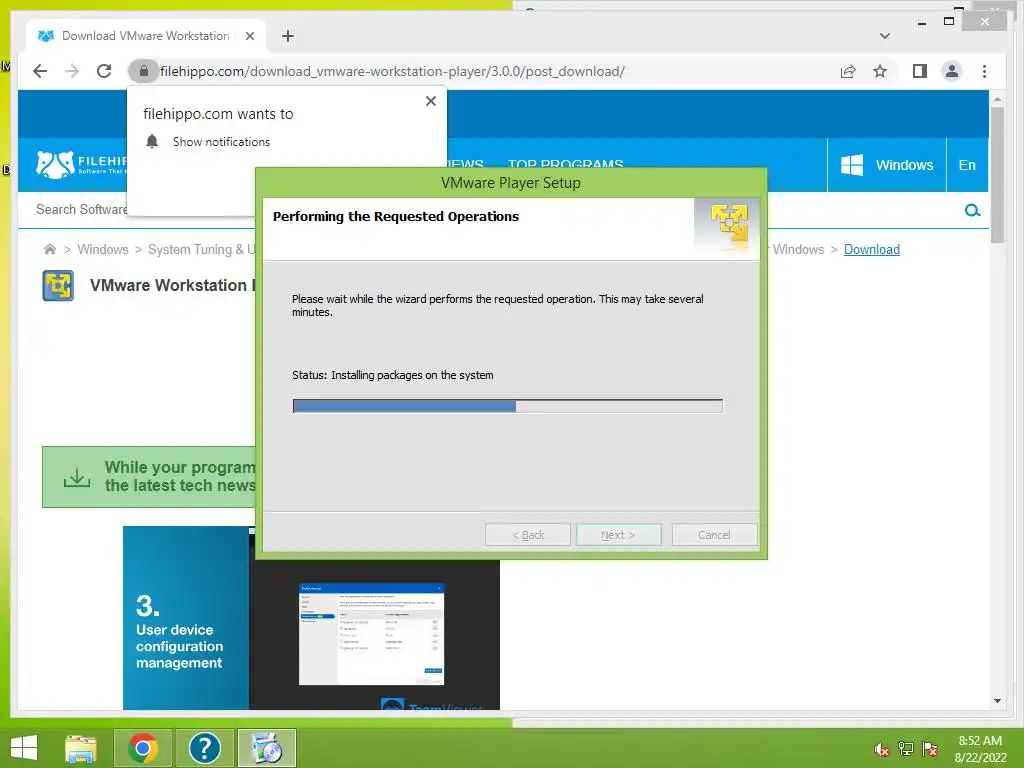
Task: Click the Status: Installing packages text
Action: 392,375
